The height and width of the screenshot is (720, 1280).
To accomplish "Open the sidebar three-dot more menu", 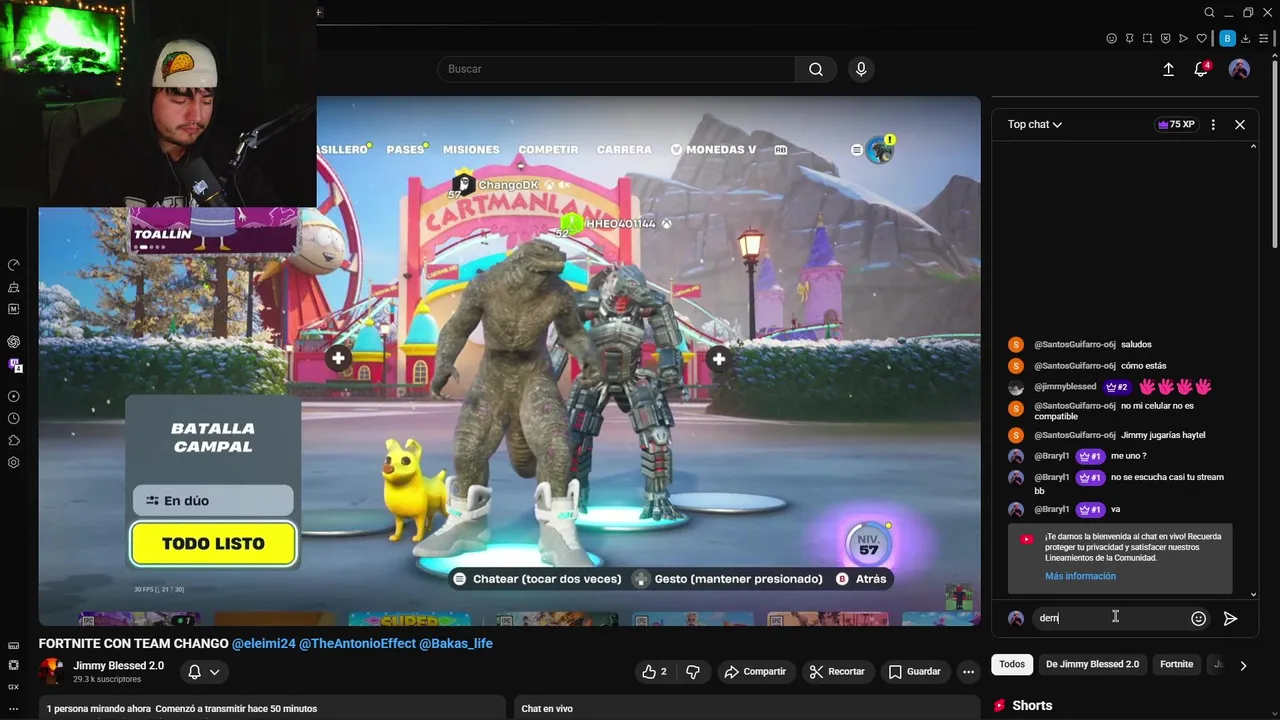I will (x=14, y=708).
